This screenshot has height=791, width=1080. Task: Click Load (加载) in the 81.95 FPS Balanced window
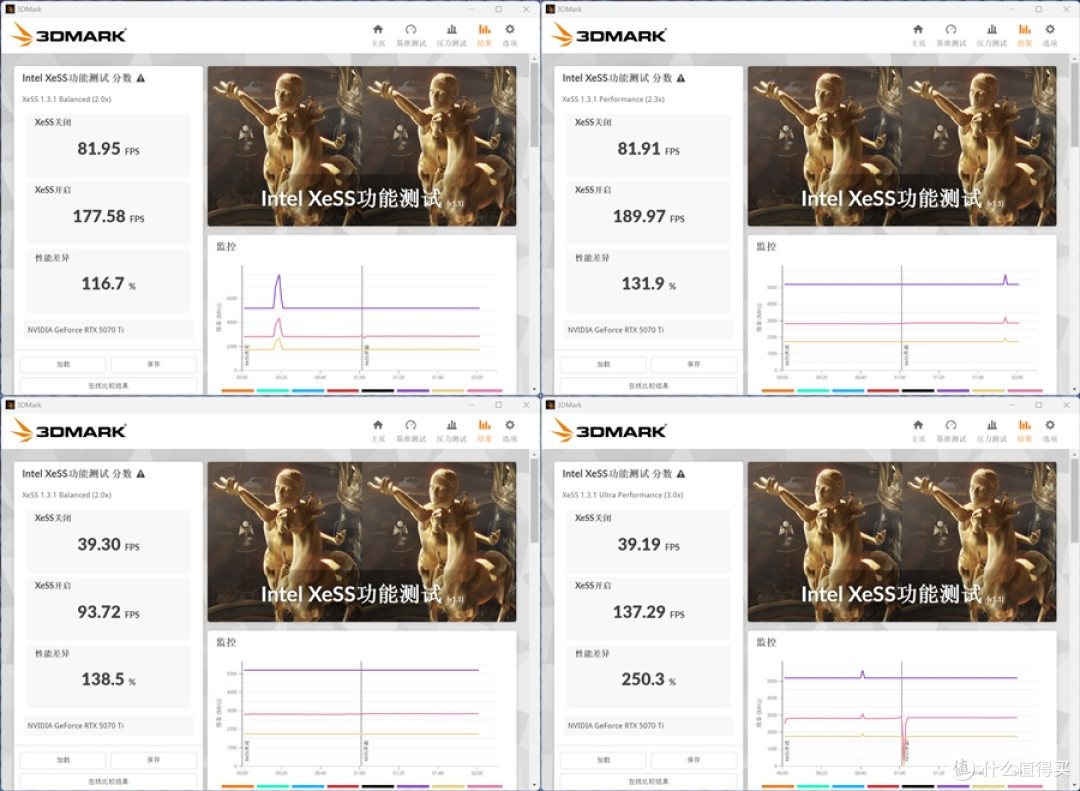(63, 364)
